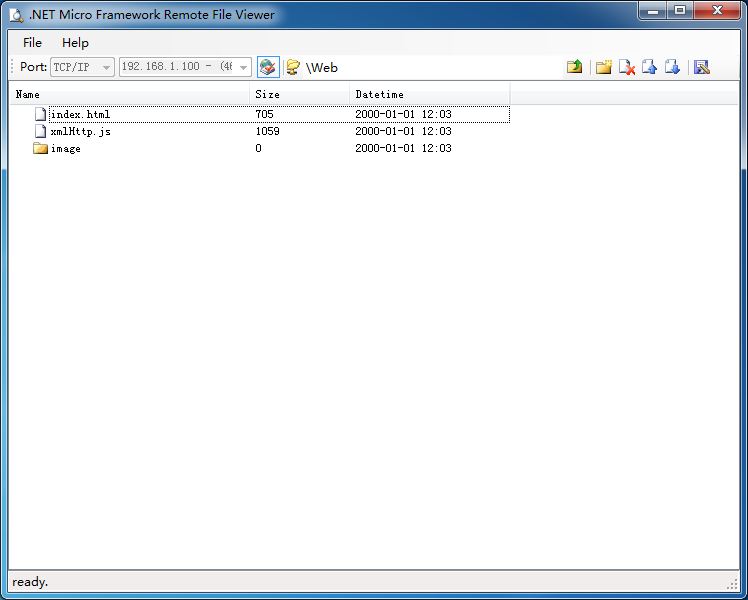Sort the list by Size column header
The width and height of the screenshot is (748, 600).
300,94
